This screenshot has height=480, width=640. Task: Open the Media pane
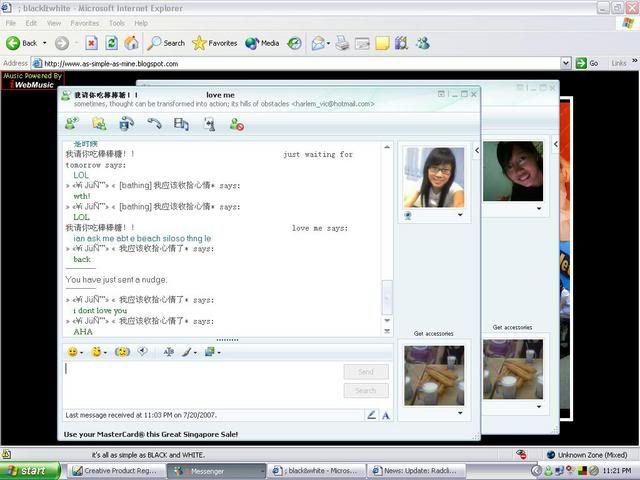point(262,43)
